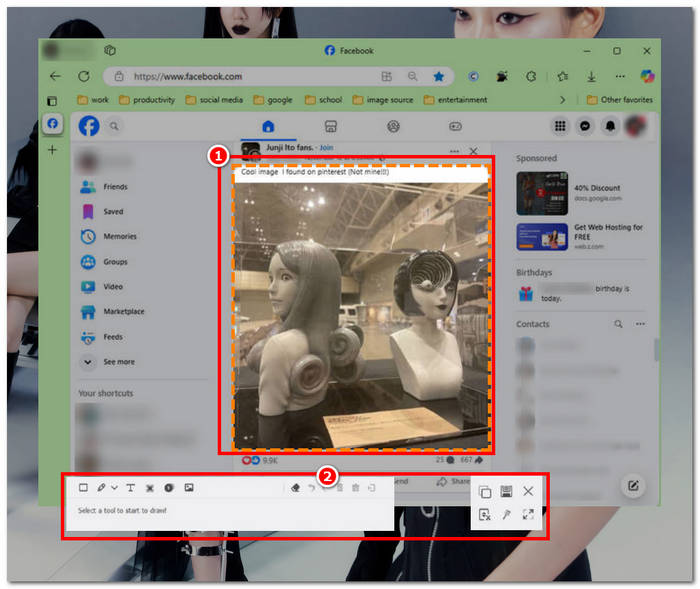This screenshot has width=700, height=589.
Task: Open the split screen icon in address bar
Action: (x=387, y=76)
